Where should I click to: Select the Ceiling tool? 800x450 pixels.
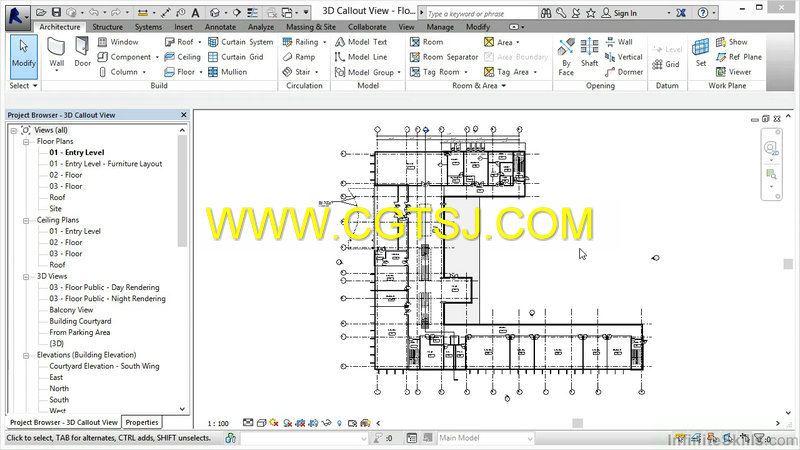183,57
